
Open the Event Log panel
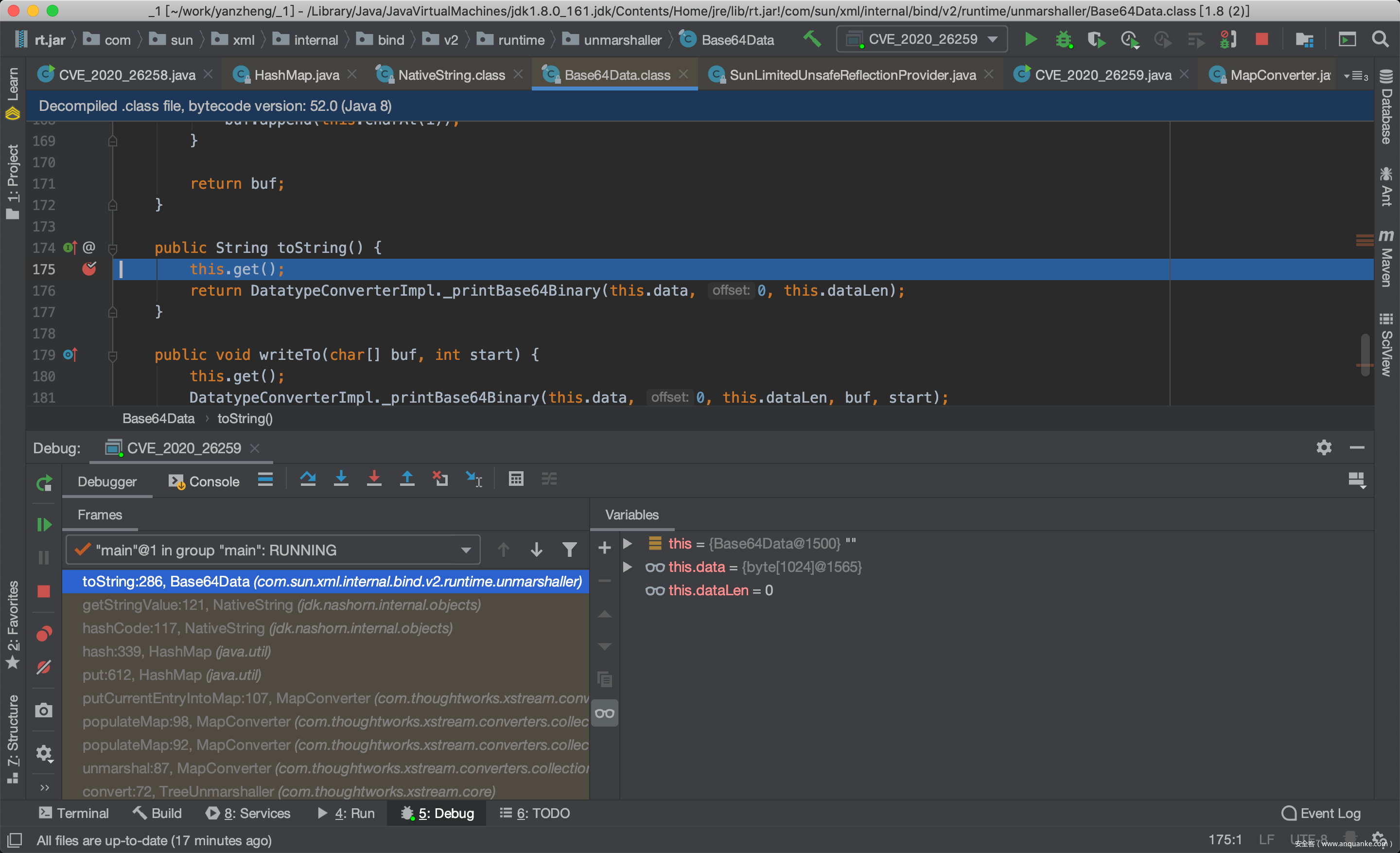1320,813
